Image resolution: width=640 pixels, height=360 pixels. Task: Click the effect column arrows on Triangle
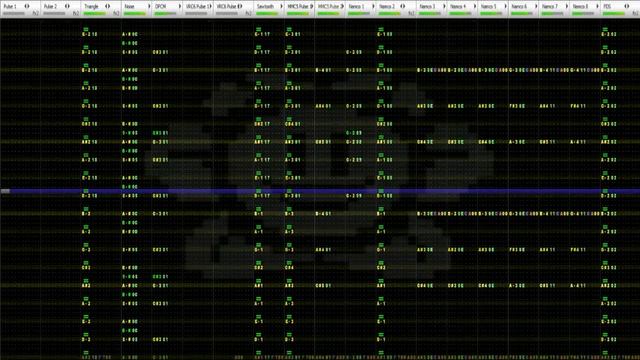108,6
